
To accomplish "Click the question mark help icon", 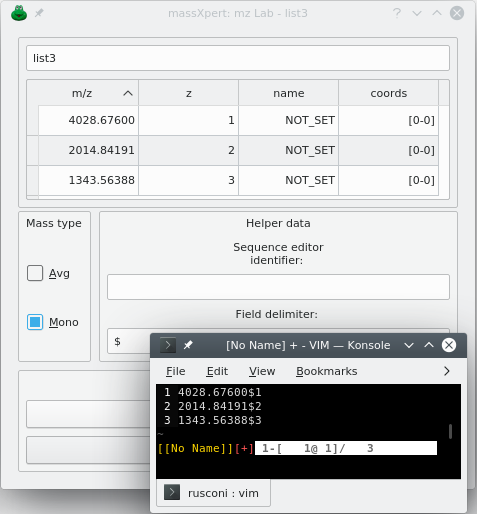I will 397,13.
